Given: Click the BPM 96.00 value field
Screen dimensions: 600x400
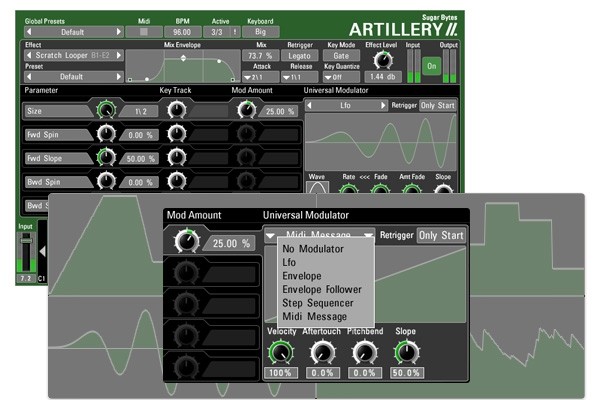Looking at the screenshot, I should tap(182, 32).
